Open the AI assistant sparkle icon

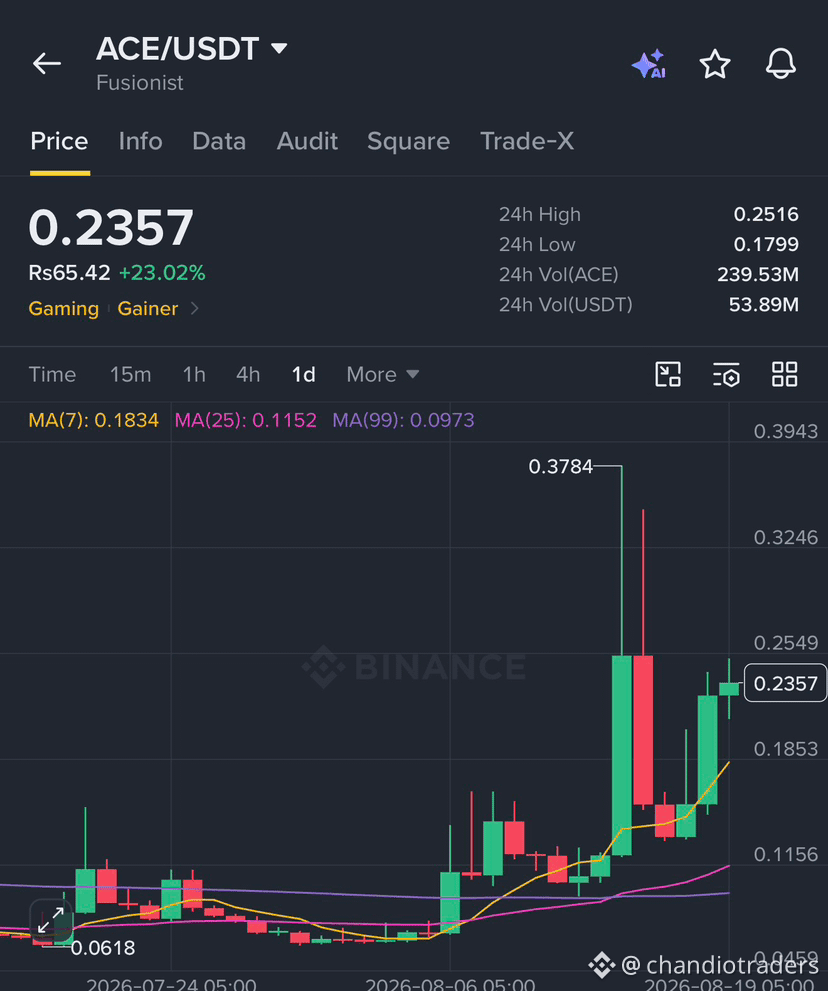coord(649,64)
